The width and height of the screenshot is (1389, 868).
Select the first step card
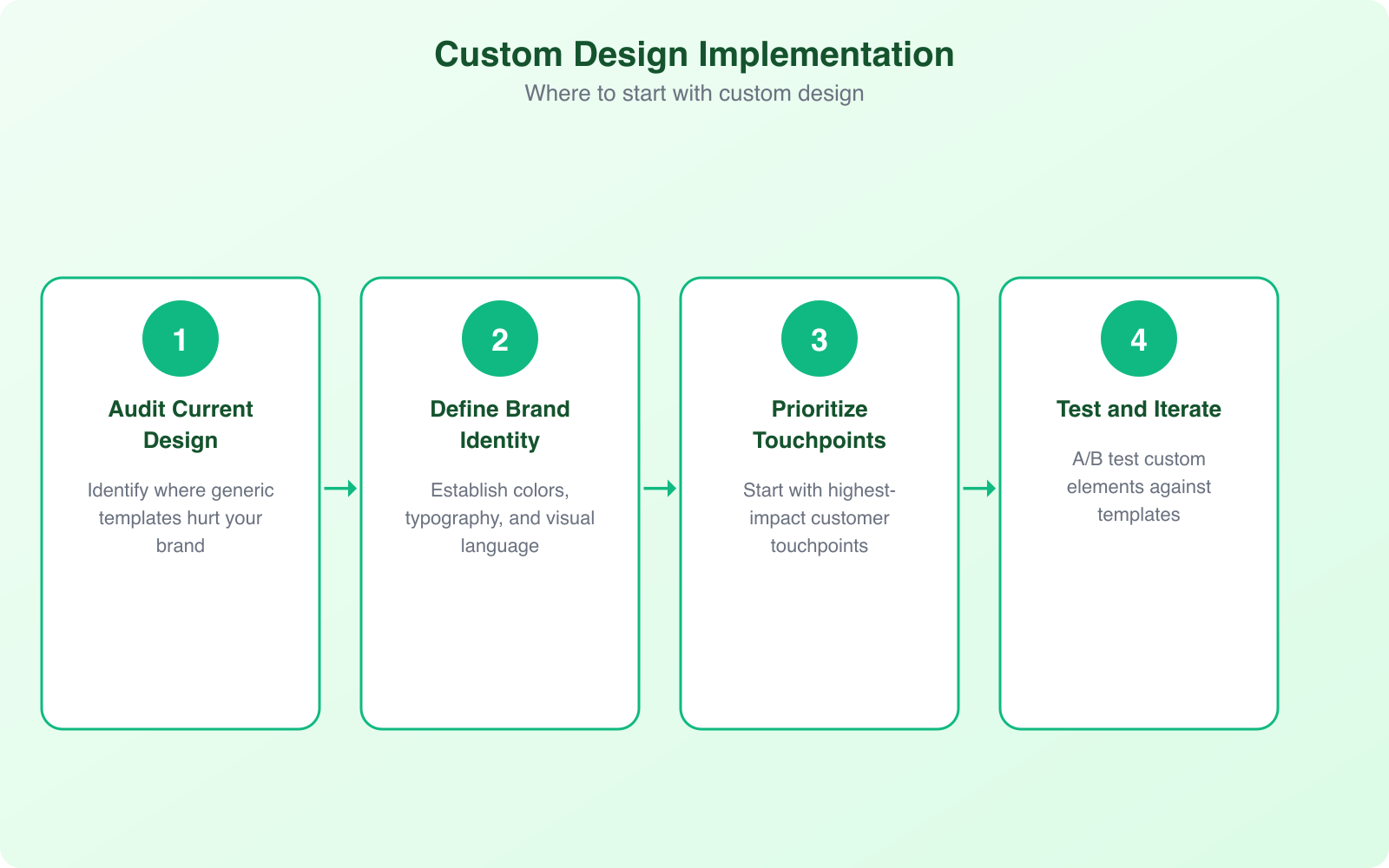(180, 503)
